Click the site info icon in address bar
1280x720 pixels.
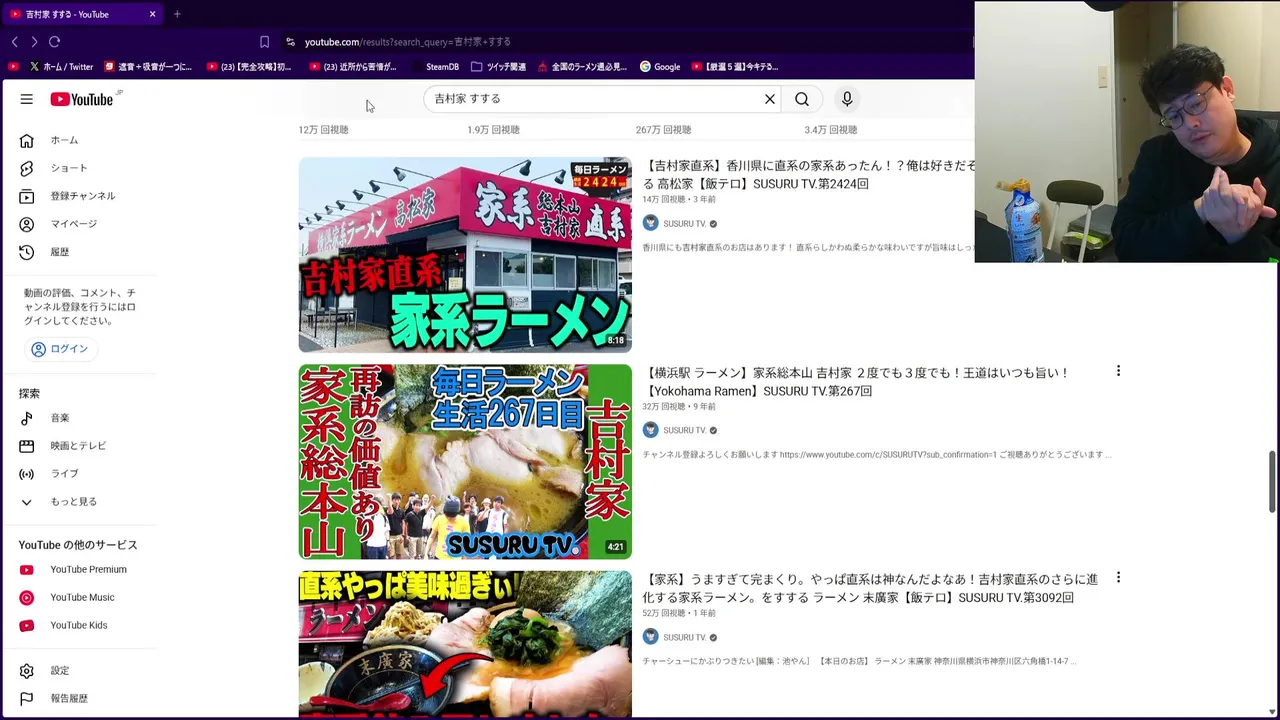pyautogui.click(x=290, y=42)
